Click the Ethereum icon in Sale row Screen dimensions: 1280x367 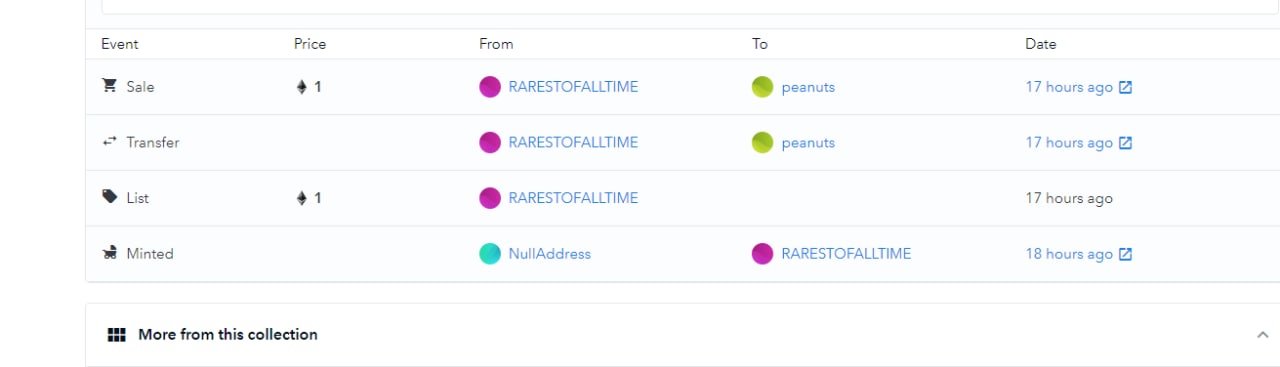click(x=301, y=87)
